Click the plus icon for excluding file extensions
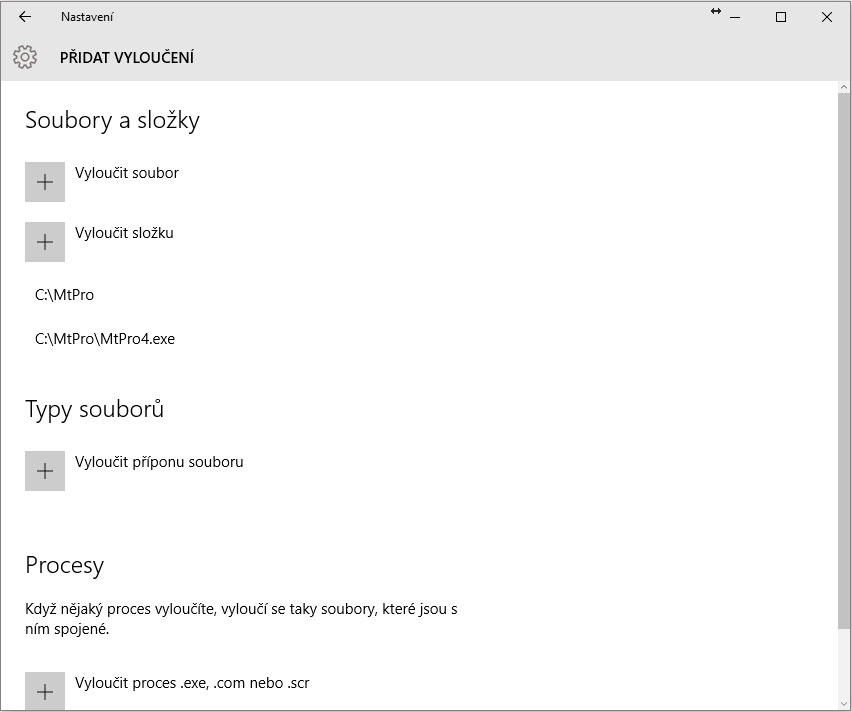 point(45,470)
